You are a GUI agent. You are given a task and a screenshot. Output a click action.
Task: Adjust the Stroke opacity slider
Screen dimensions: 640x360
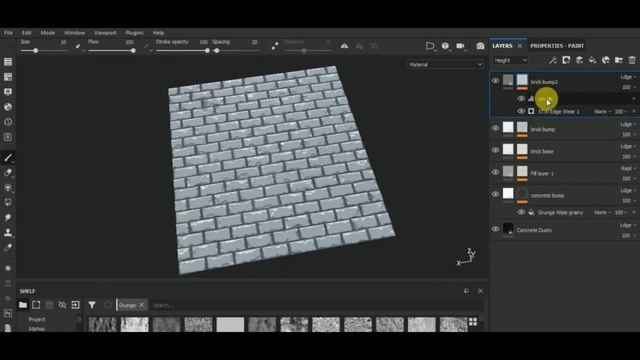click(182, 51)
